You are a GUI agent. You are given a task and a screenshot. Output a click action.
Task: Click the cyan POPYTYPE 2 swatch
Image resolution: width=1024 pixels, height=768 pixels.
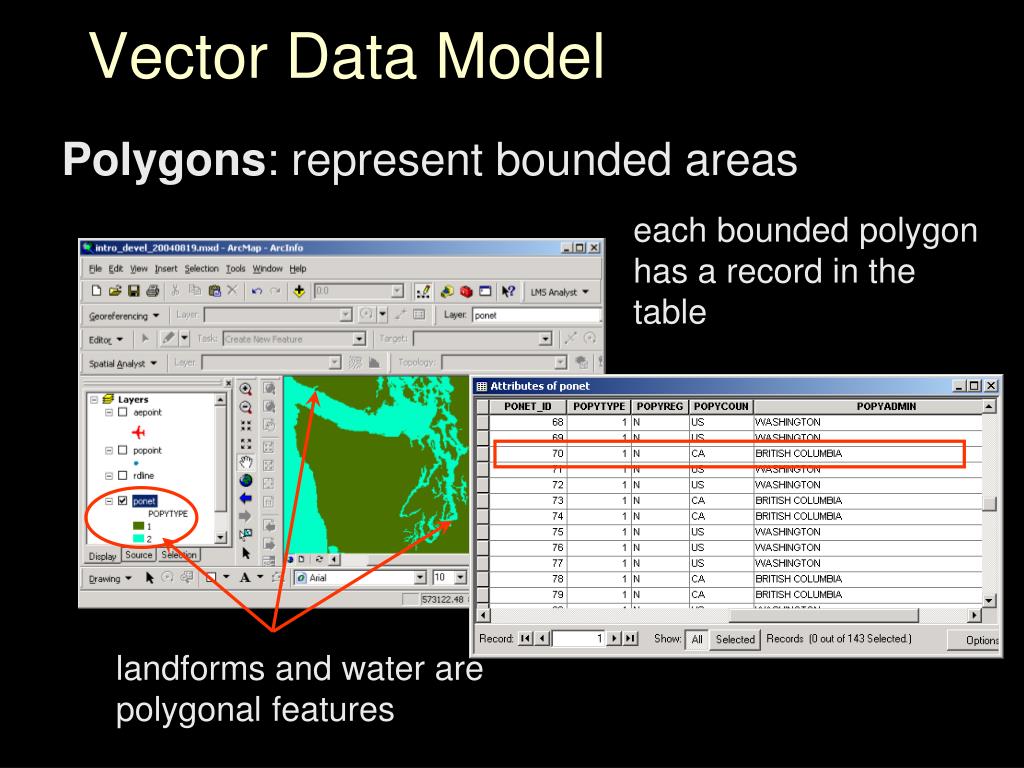[x=138, y=539]
